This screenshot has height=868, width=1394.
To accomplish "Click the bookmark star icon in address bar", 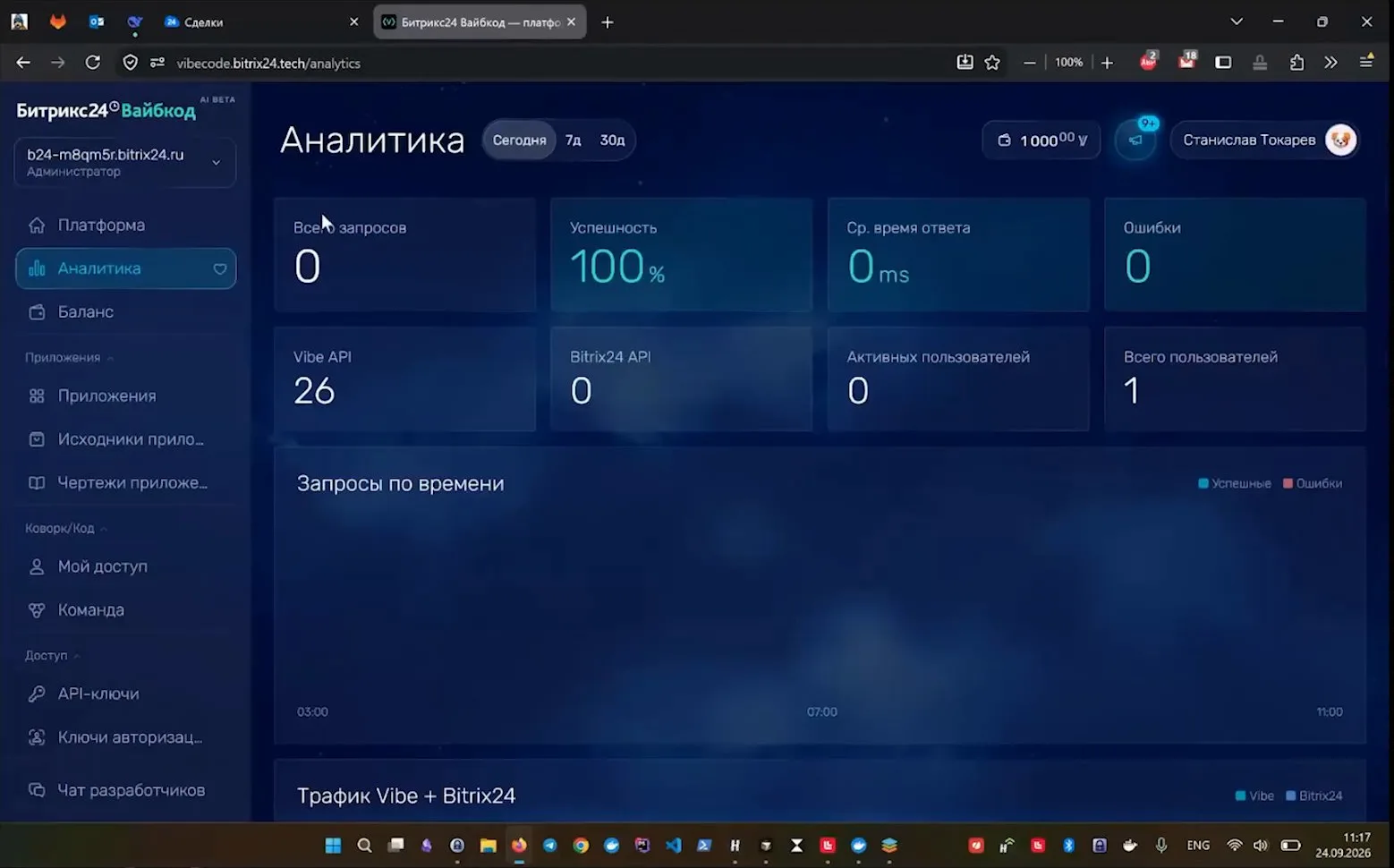I will [992, 63].
